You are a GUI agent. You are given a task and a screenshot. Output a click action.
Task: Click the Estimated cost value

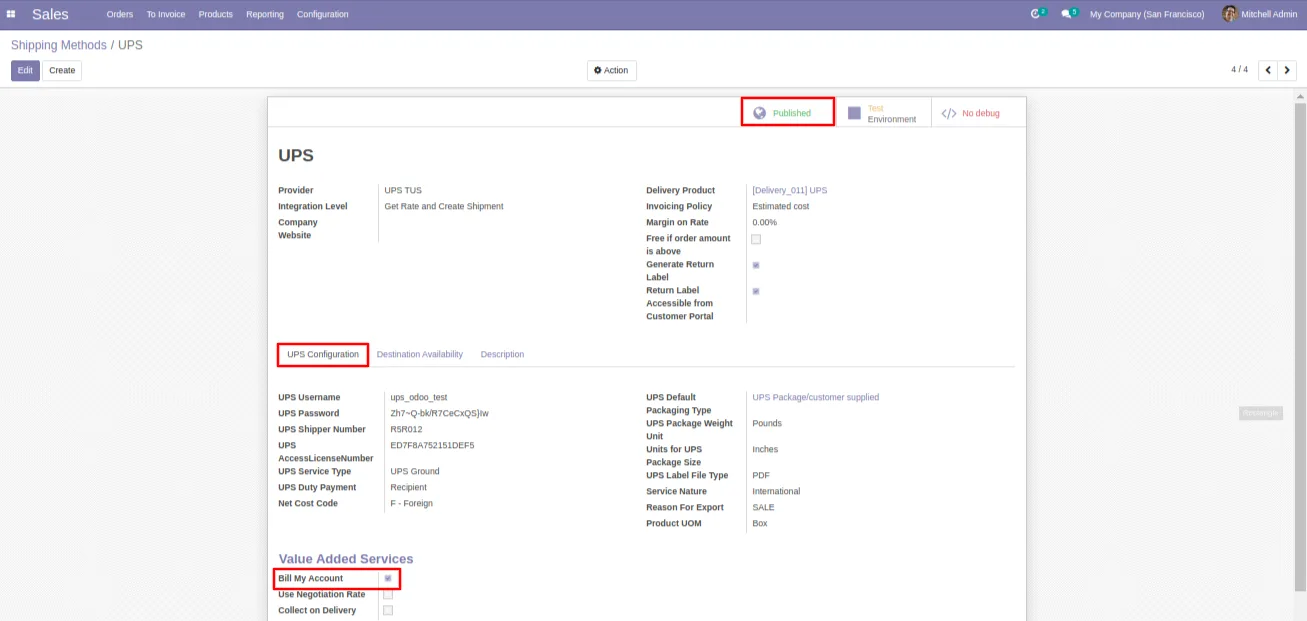[781, 206]
